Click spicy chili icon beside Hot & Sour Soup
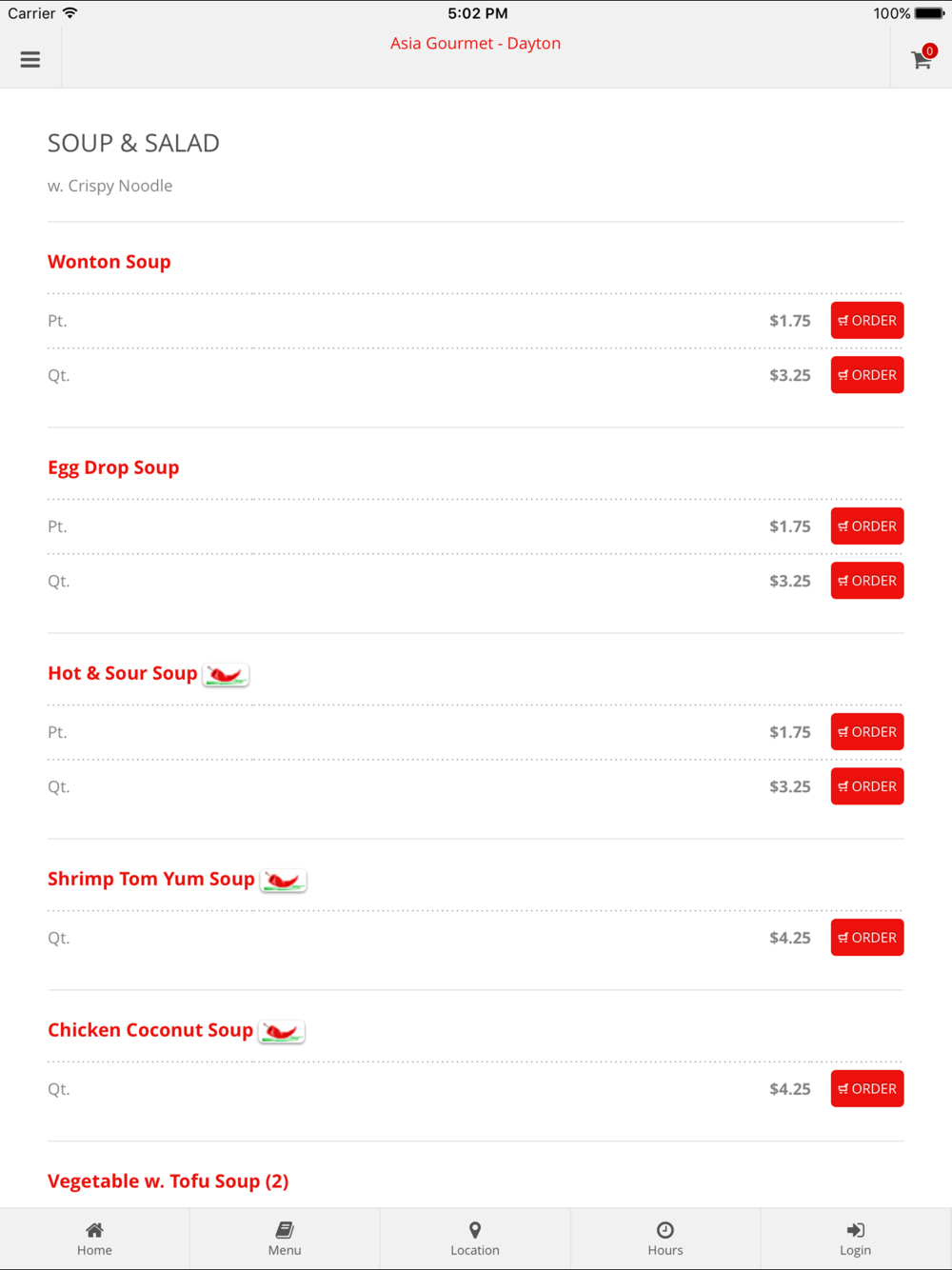This screenshot has height=1270, width=952. (226, 675)
